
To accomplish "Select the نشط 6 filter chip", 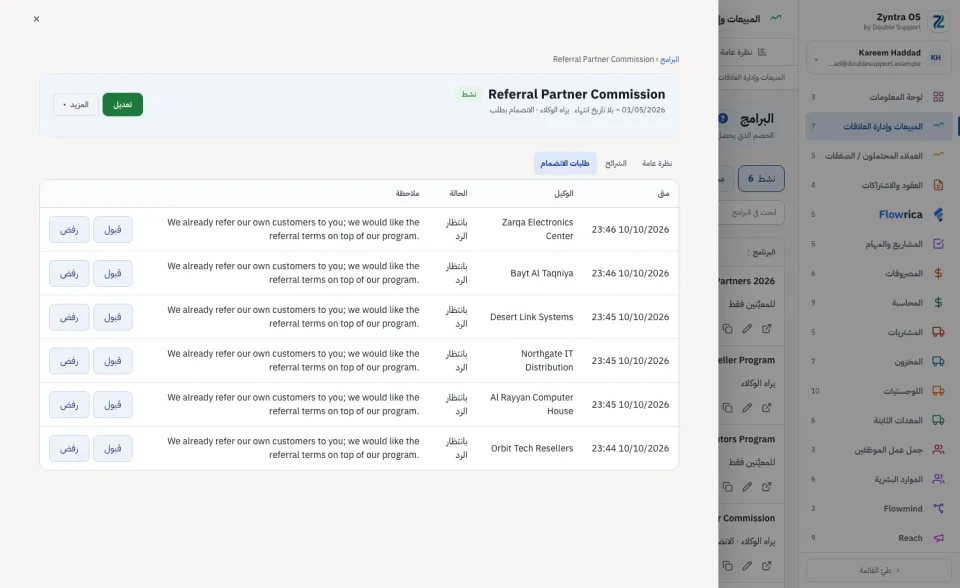I will (761, 179).
